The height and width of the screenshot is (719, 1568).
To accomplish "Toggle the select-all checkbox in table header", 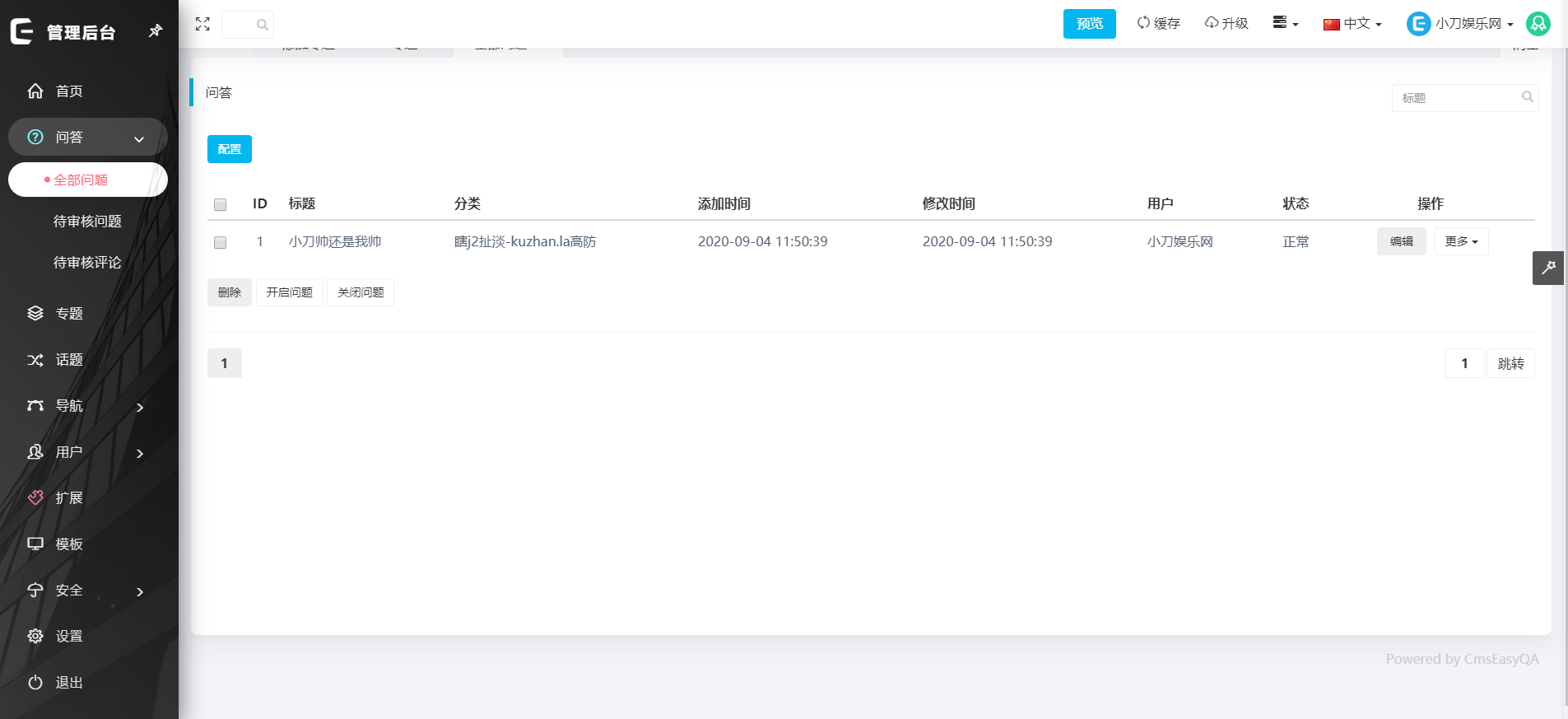I will (220, 204).
